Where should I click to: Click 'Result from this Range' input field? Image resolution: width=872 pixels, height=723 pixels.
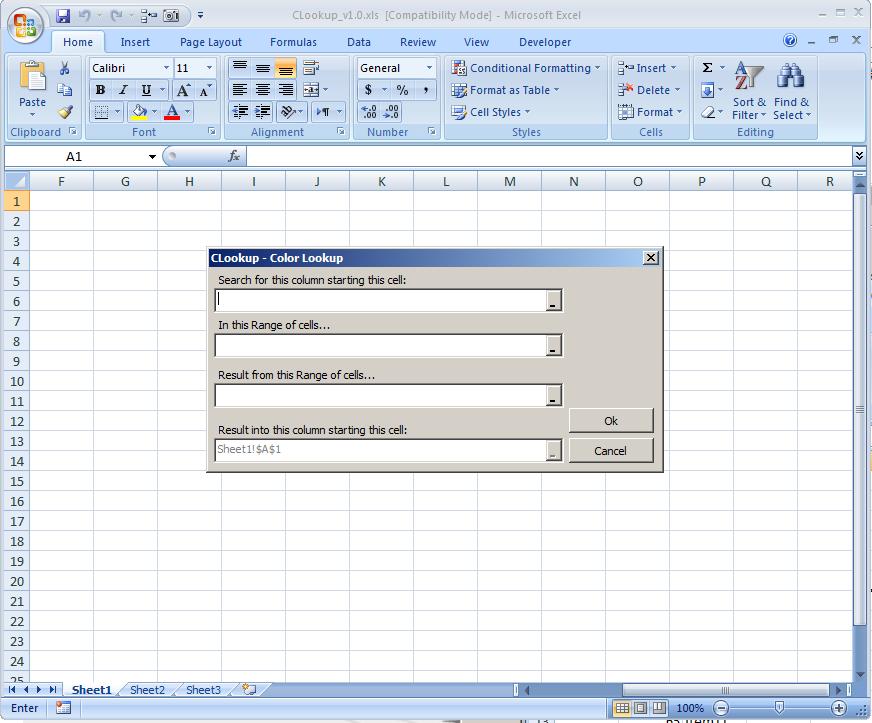(x=381, y=395)
